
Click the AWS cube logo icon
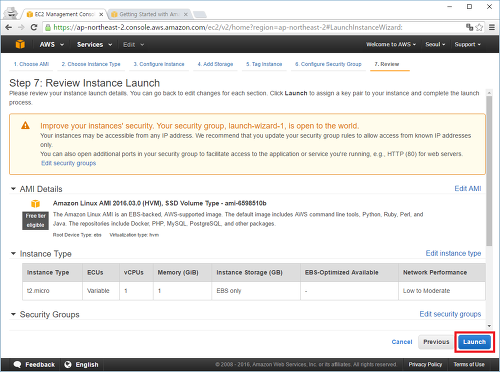(x=20, y=44)
